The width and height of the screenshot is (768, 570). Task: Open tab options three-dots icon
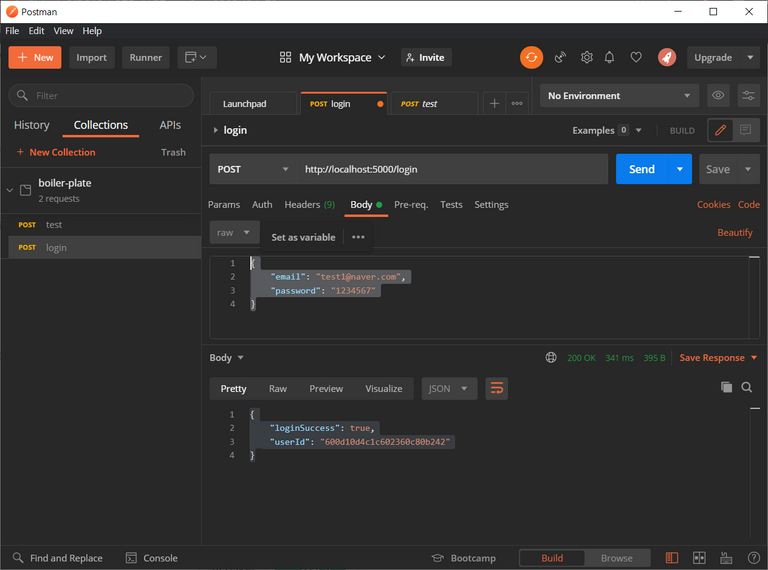pos(517,103)
